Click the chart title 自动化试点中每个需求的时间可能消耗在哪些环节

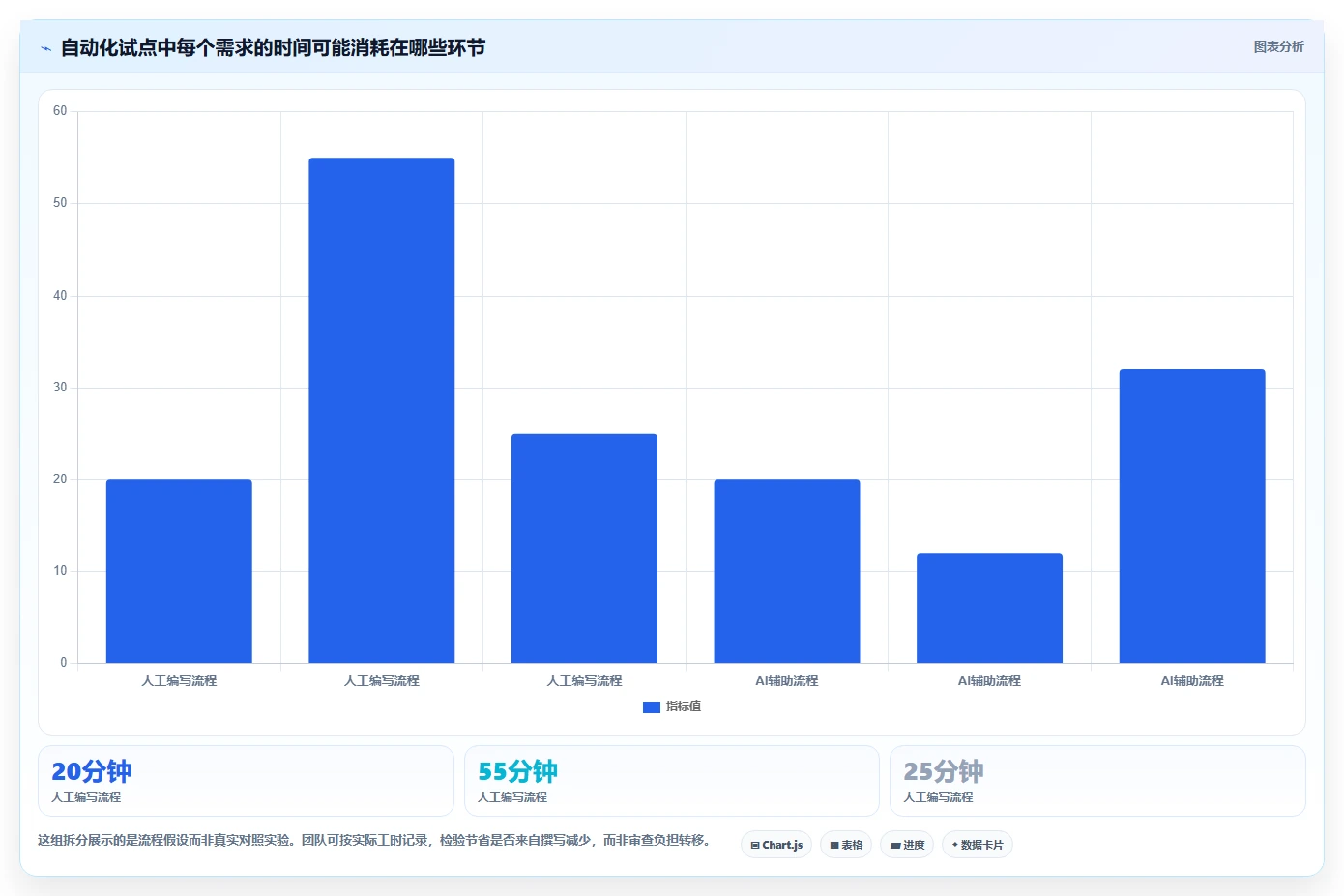click(x=273, y=47)
